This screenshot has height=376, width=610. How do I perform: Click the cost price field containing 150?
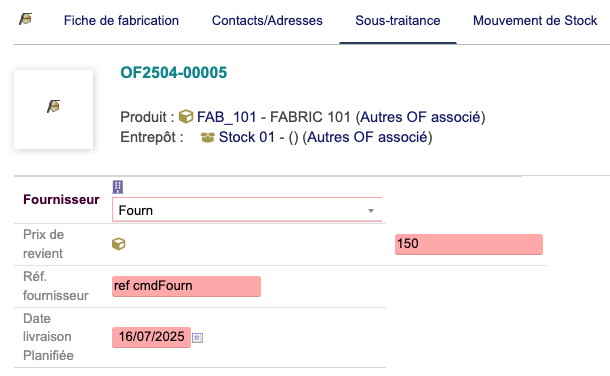(469, 244)
